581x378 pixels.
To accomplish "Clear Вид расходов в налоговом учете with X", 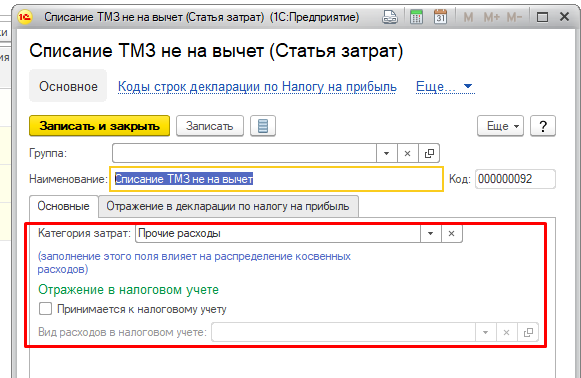I will (x=506, y=332).
